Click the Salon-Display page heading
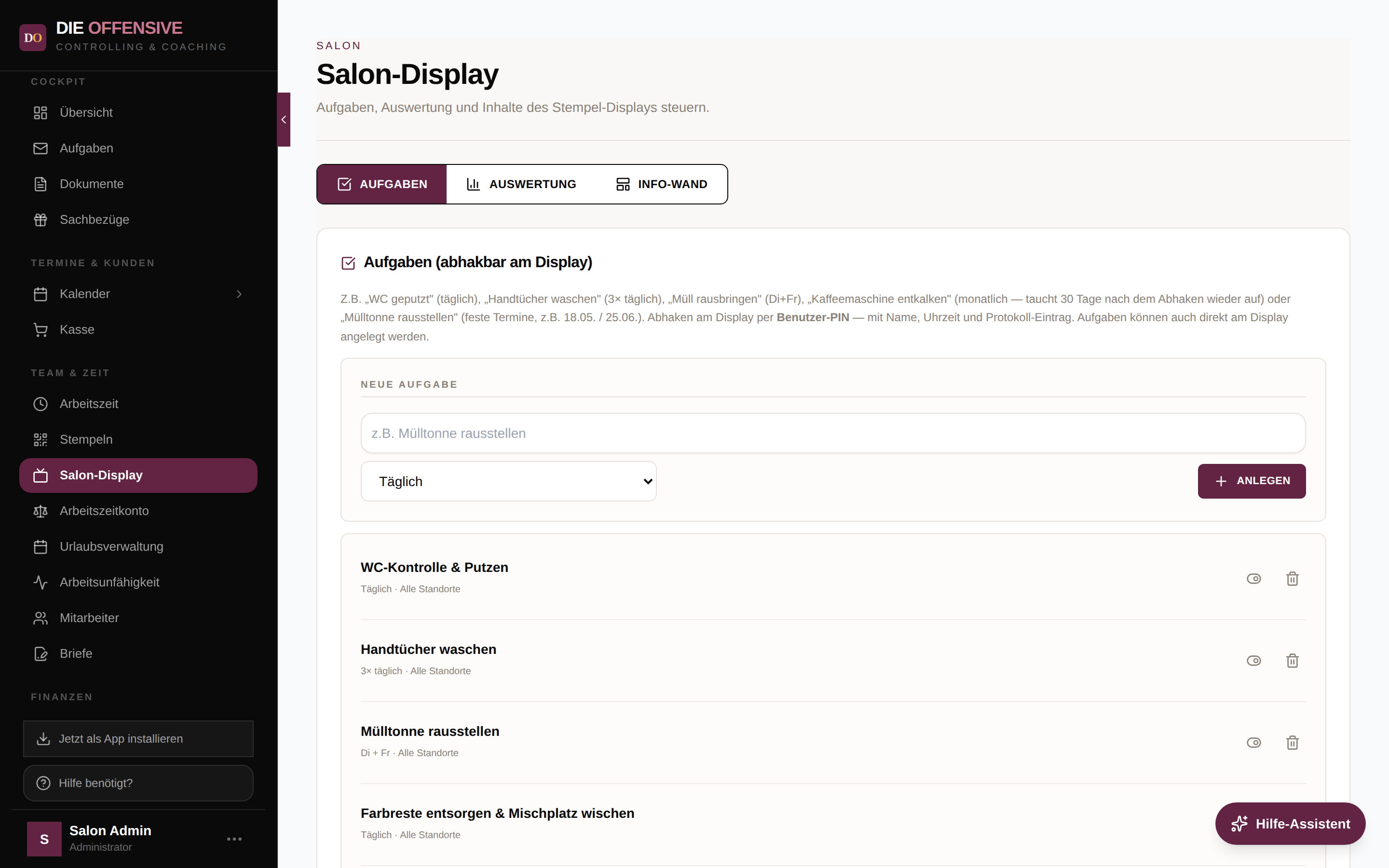Screen dimensions: 1389x868 (408, 75)
